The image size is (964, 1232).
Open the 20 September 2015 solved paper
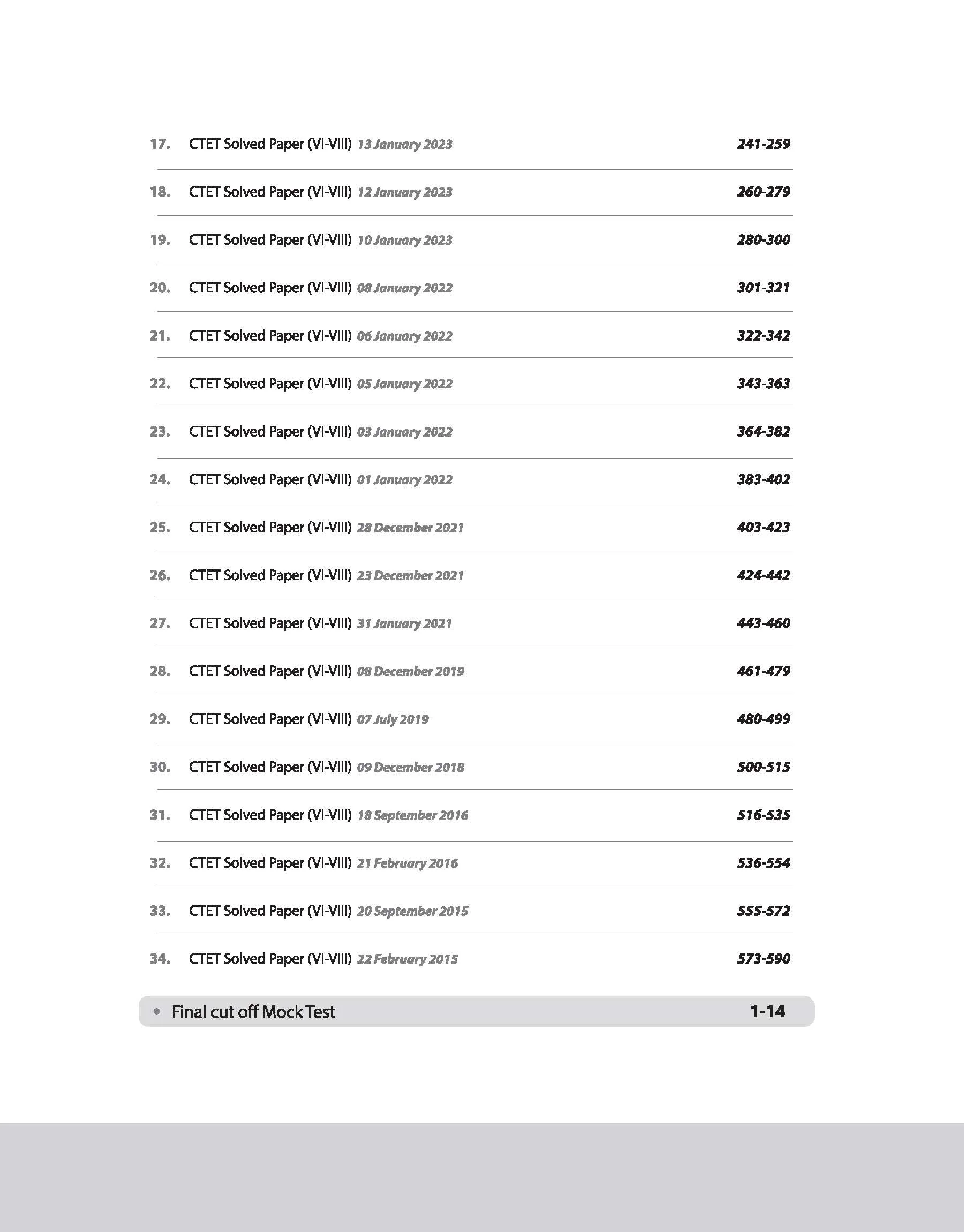point(328,912)
